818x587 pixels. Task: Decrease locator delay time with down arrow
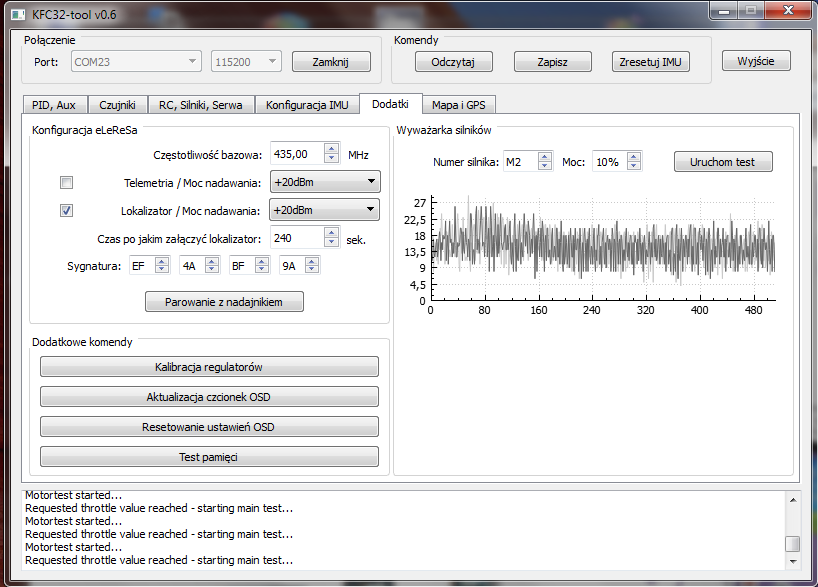[332, 242]
